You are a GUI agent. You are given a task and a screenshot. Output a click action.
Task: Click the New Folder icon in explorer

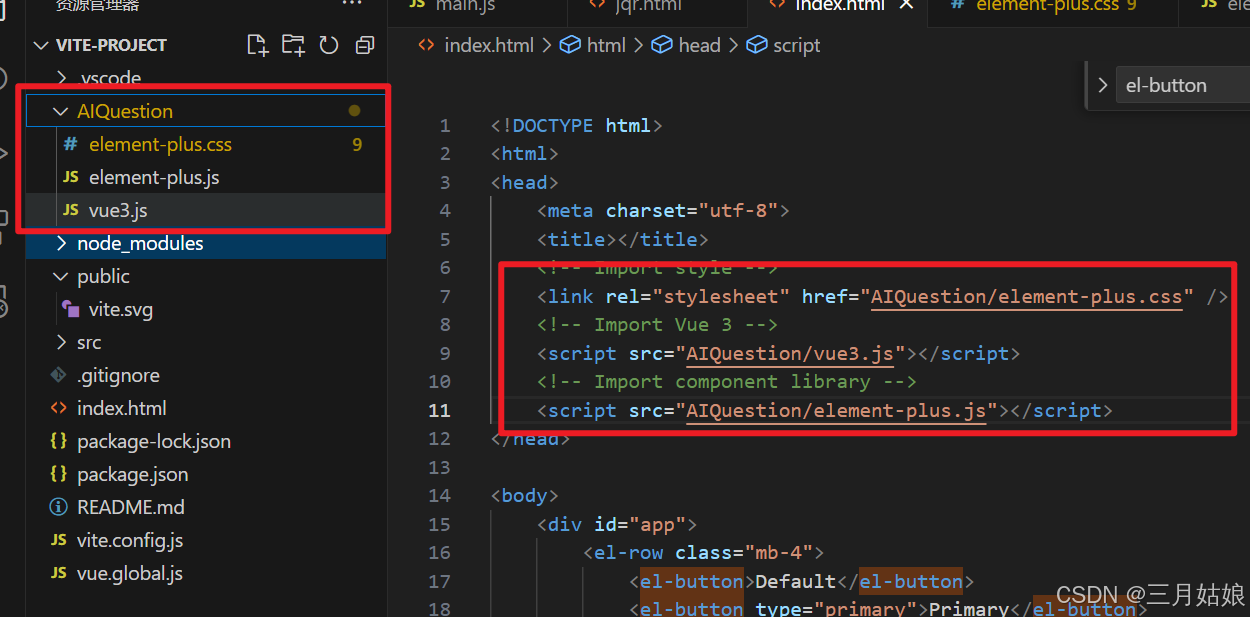point(293,45)
